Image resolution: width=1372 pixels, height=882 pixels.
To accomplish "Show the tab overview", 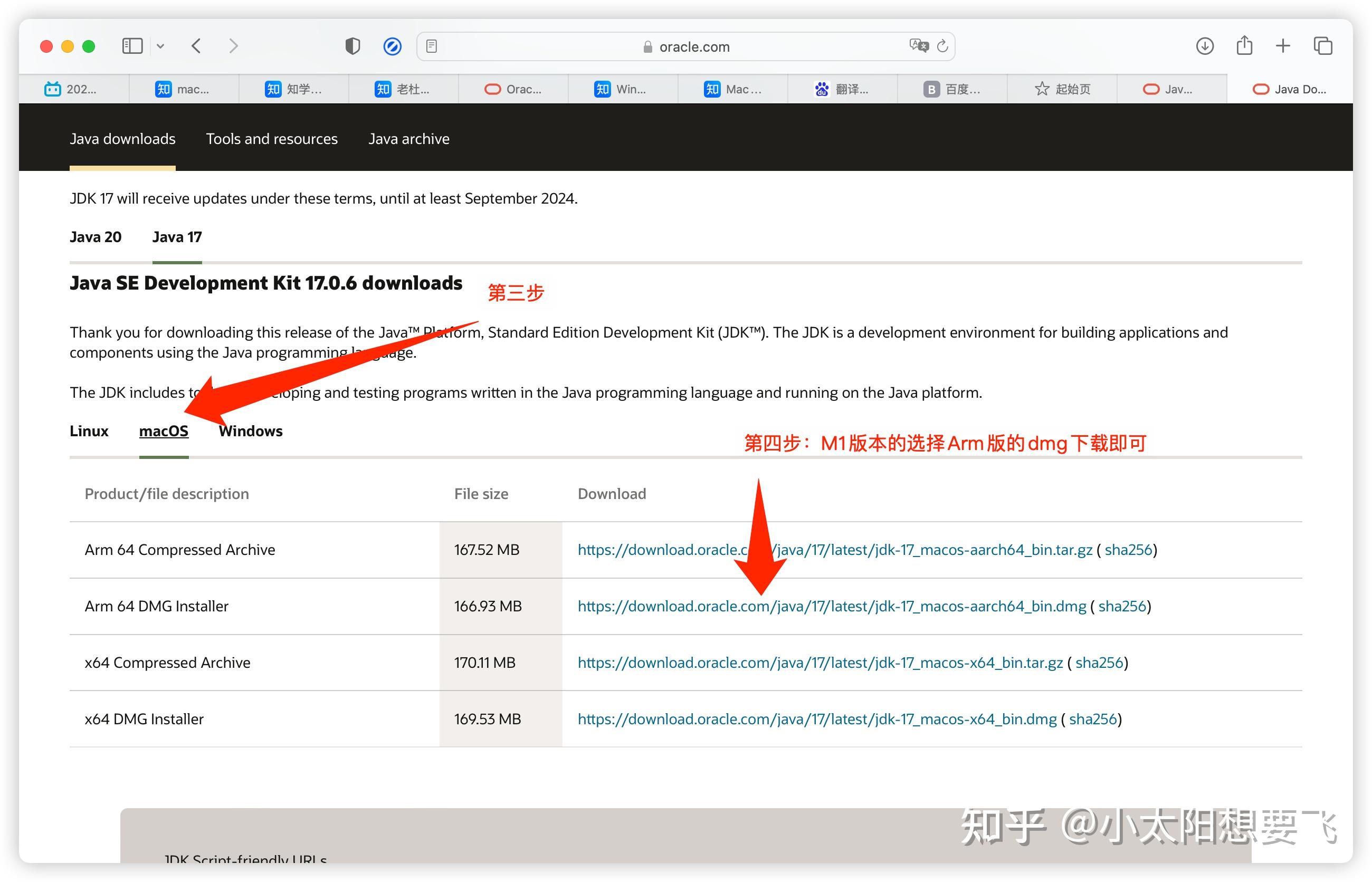I will click(1323, 46).
